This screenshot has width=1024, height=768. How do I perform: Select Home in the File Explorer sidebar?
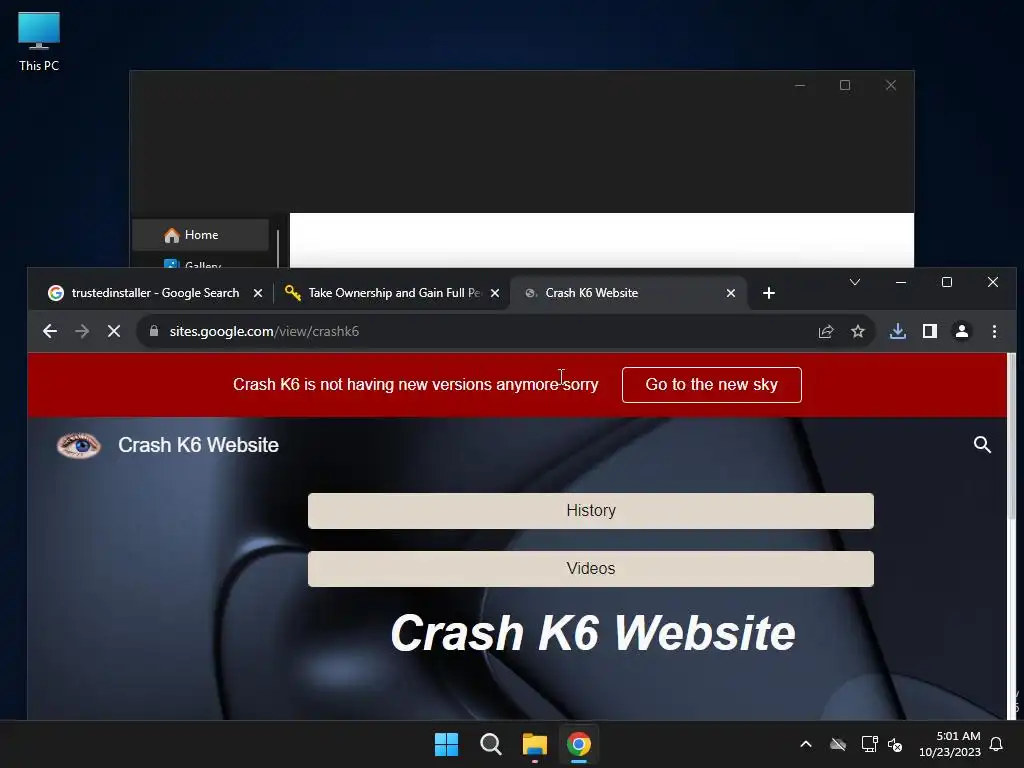[x=200, y=235]
